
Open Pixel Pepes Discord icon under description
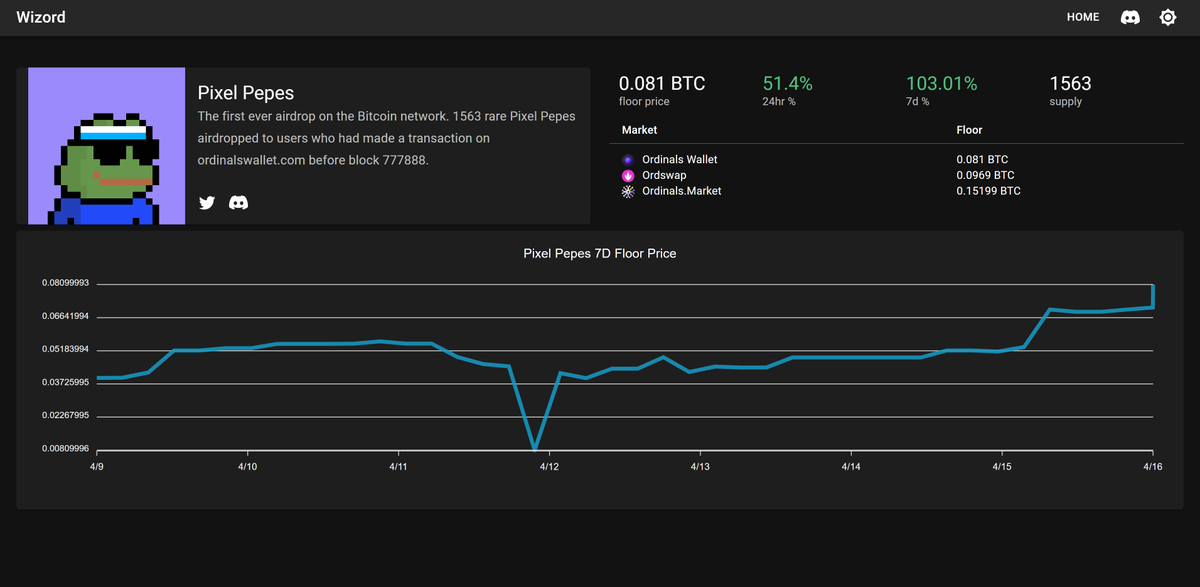(238, 202)
